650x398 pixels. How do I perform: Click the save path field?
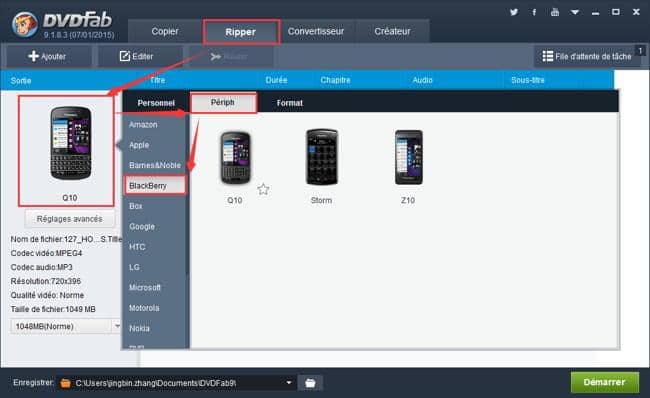coord(176,383)
